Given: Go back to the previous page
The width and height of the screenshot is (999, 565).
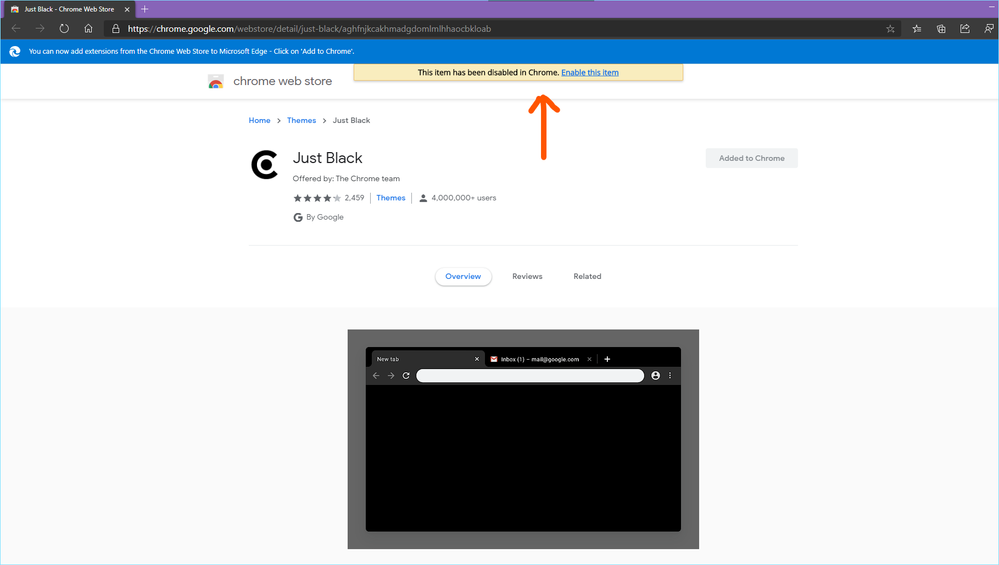Looking at the screenshot, I should (16, 29).
